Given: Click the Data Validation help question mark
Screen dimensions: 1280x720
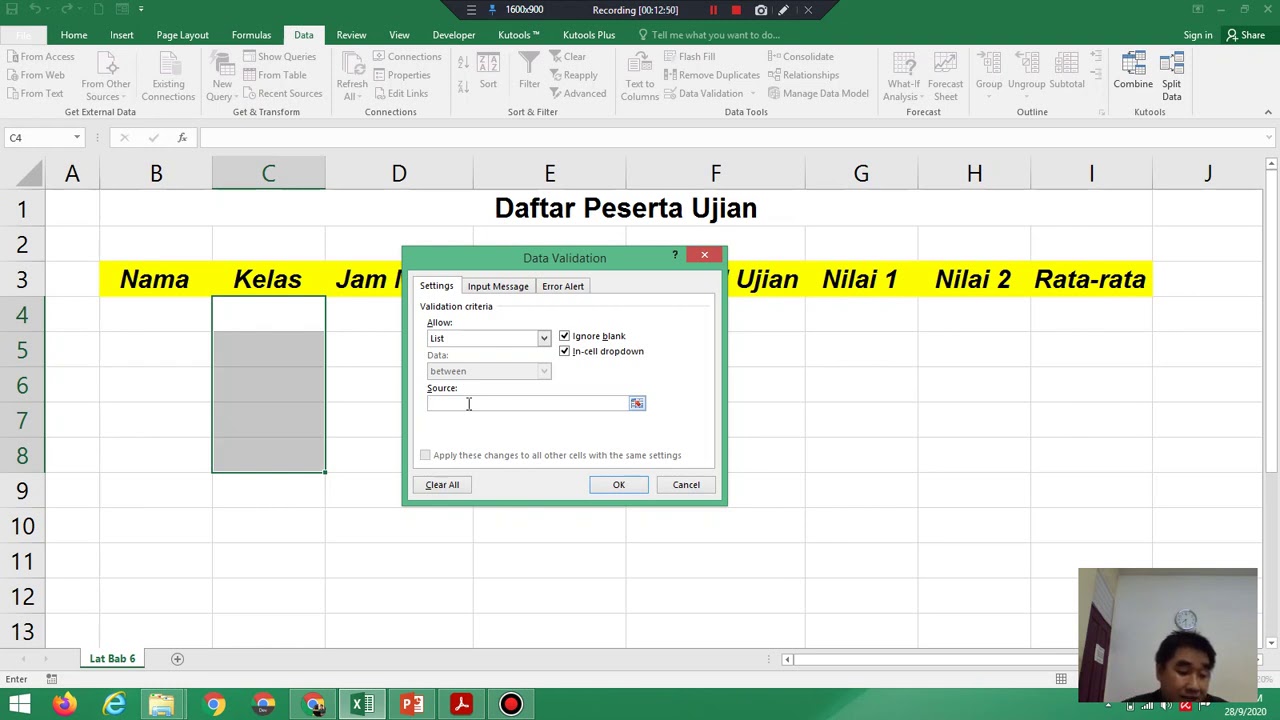Looking at the screenshot, I should pyautogui.click(x=675, y=256).
